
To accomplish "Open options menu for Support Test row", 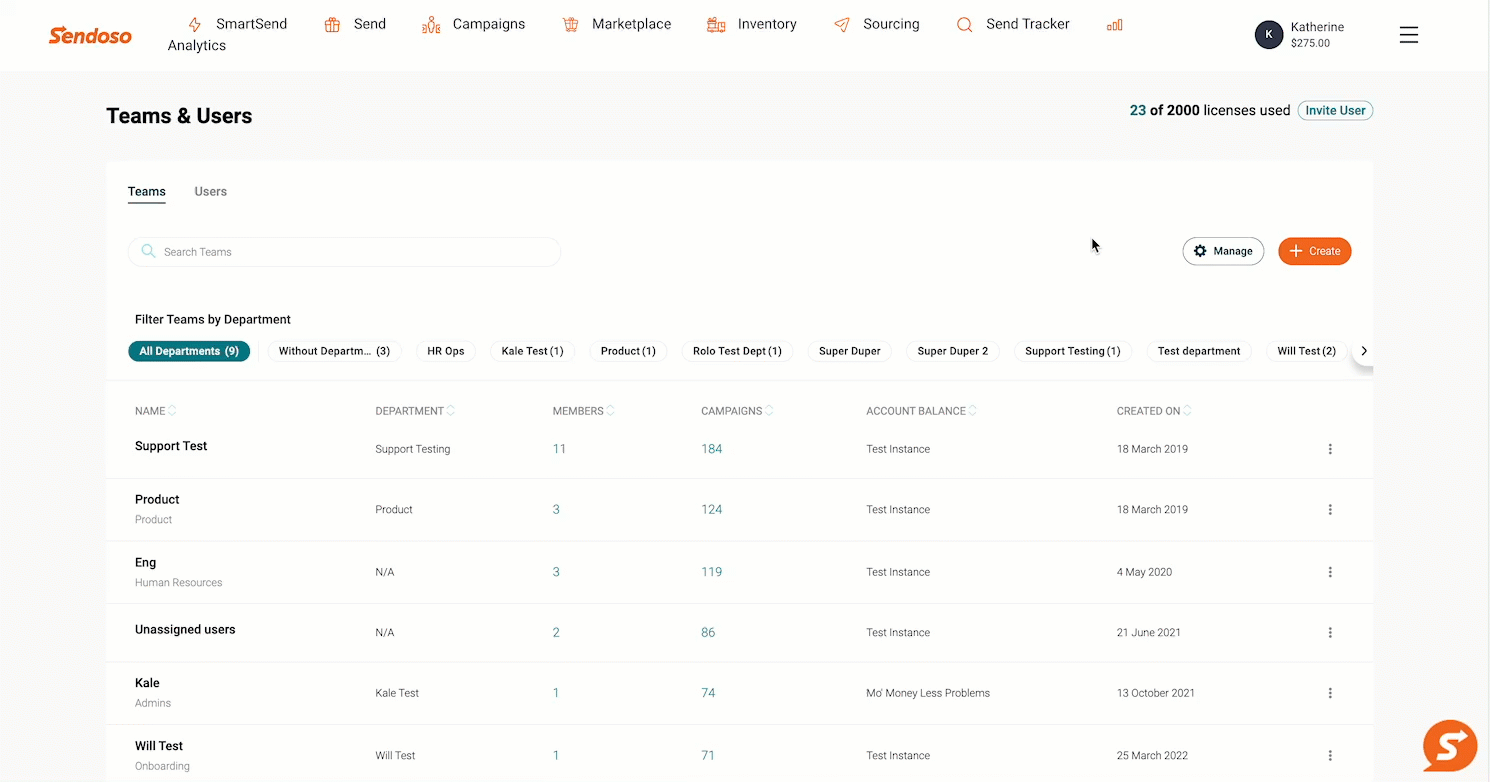I will (1330, 449).
